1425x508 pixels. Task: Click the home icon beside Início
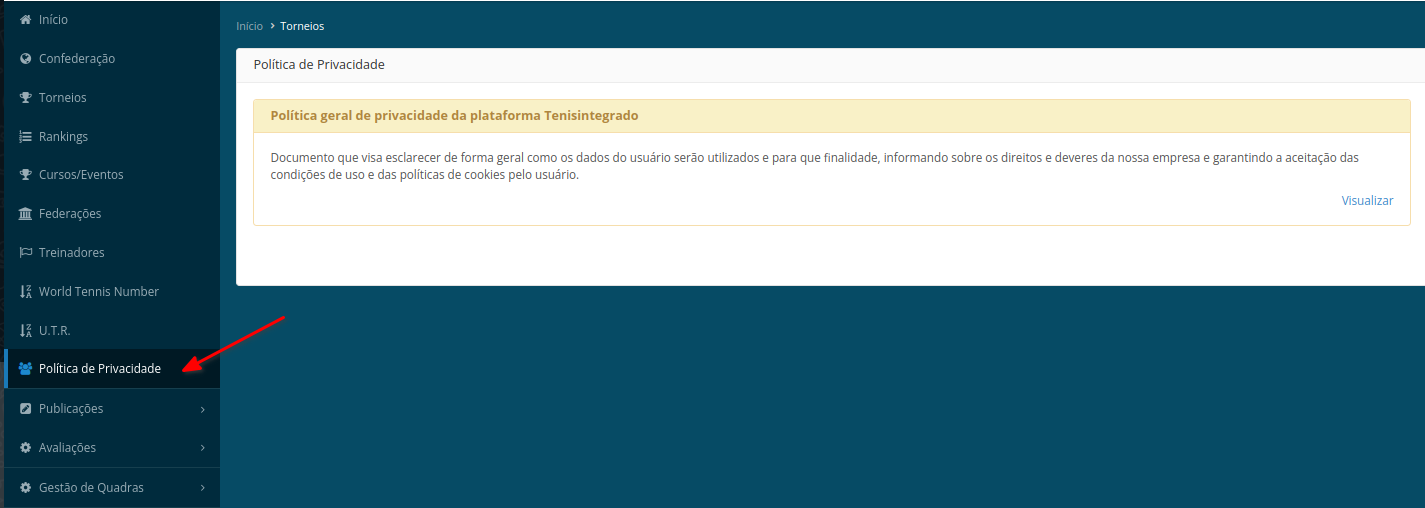click(x=26, y=20)
